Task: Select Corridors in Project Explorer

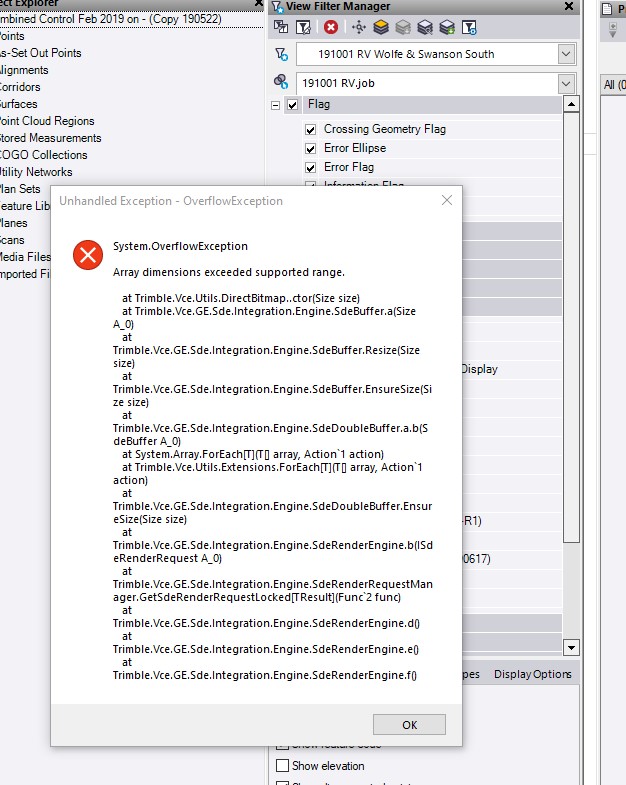Action: point(20,87)
